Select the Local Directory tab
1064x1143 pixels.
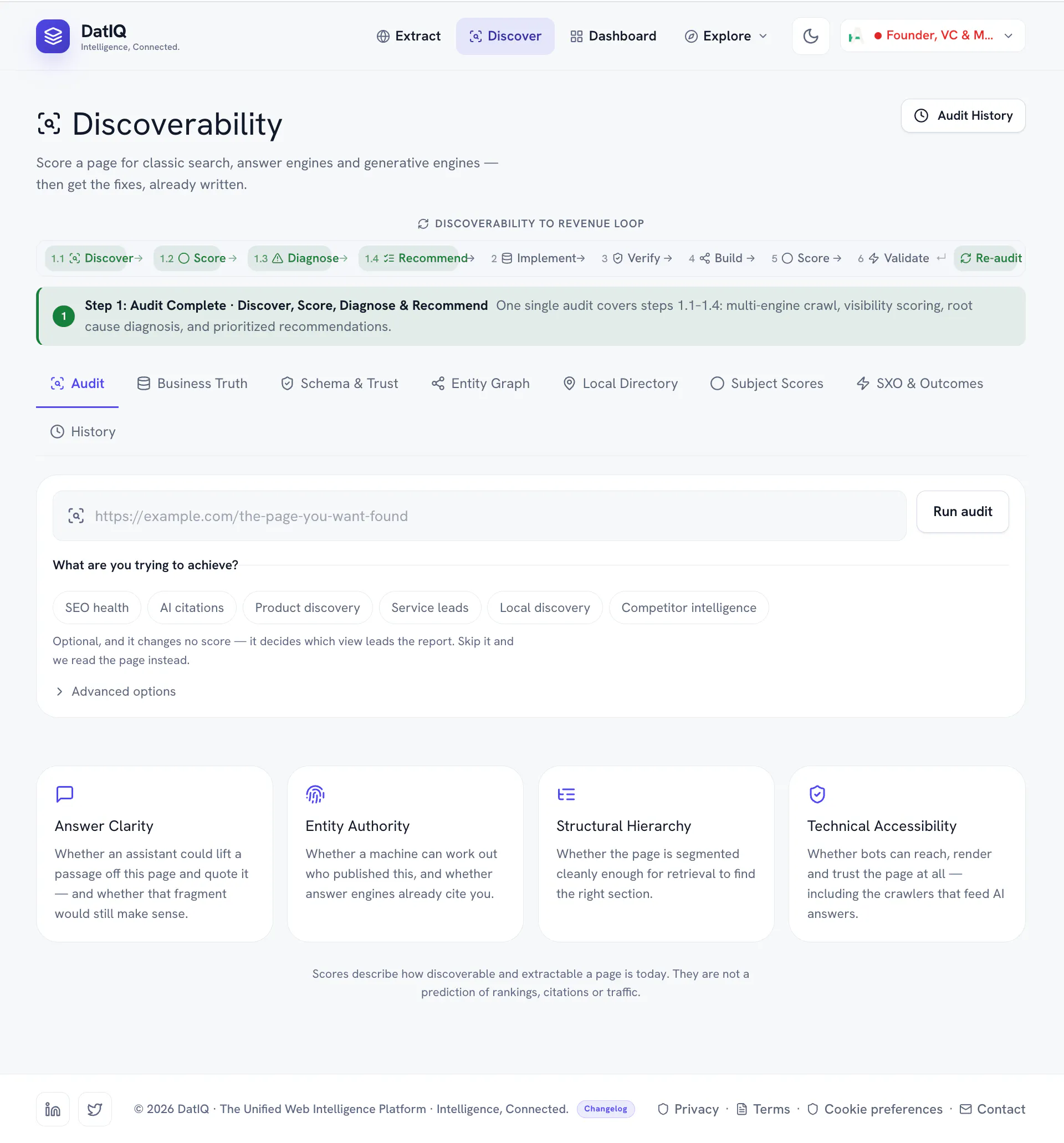[620, 384]
